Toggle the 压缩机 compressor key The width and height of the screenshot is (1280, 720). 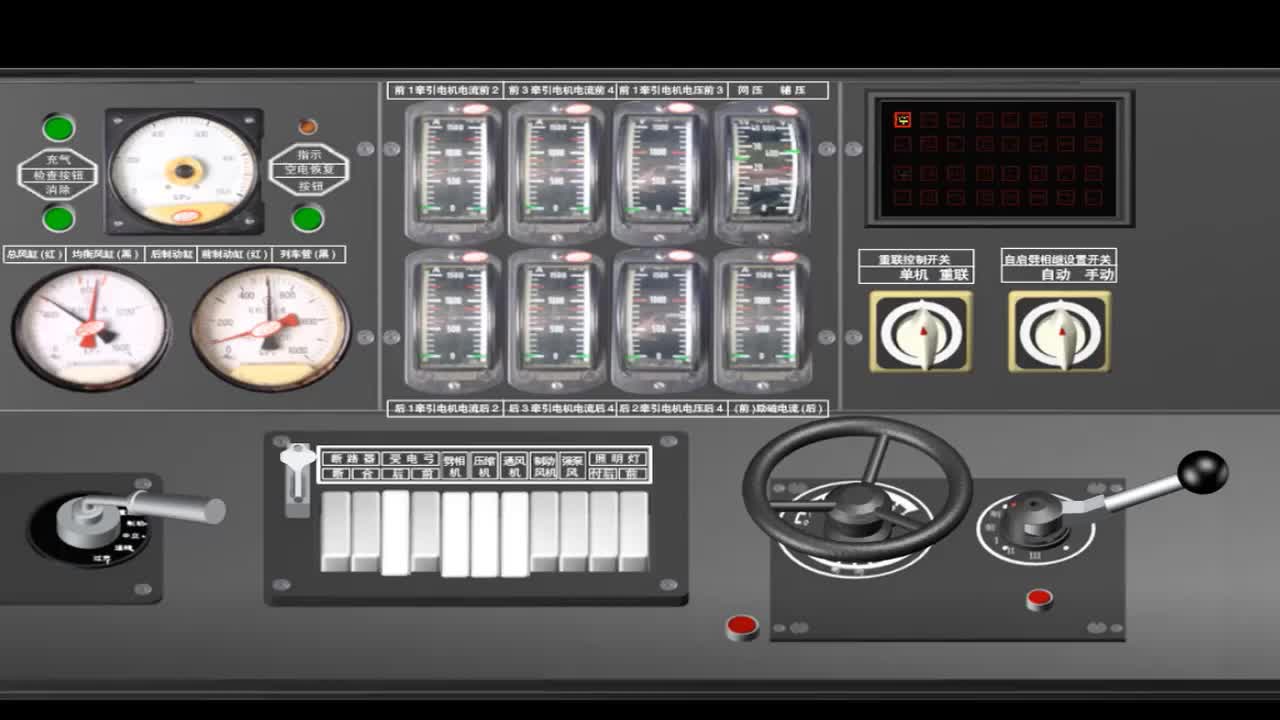tap(485, 534)
